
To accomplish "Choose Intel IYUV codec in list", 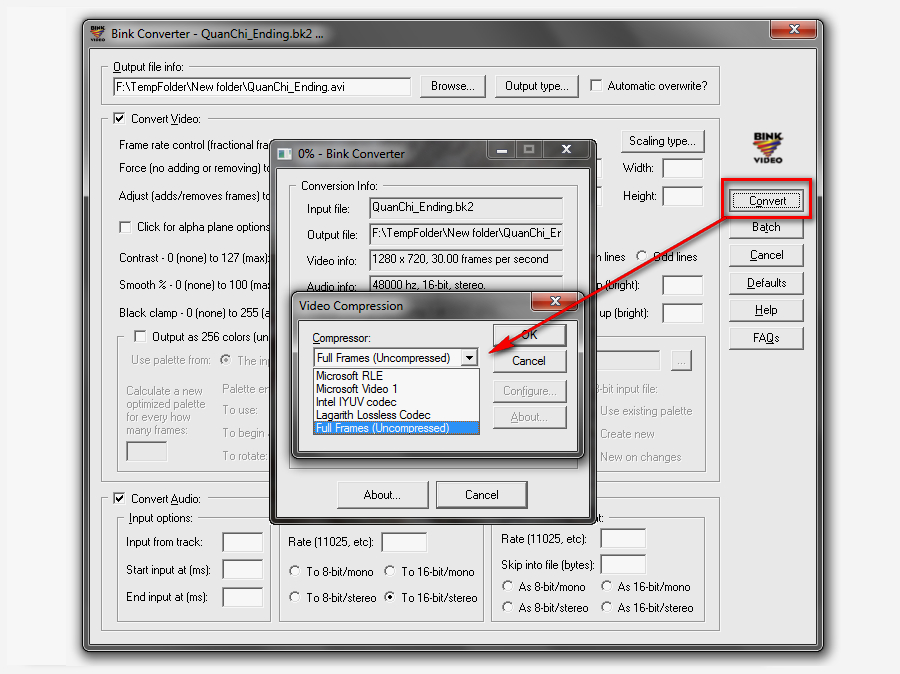I will tap(396, 402).
